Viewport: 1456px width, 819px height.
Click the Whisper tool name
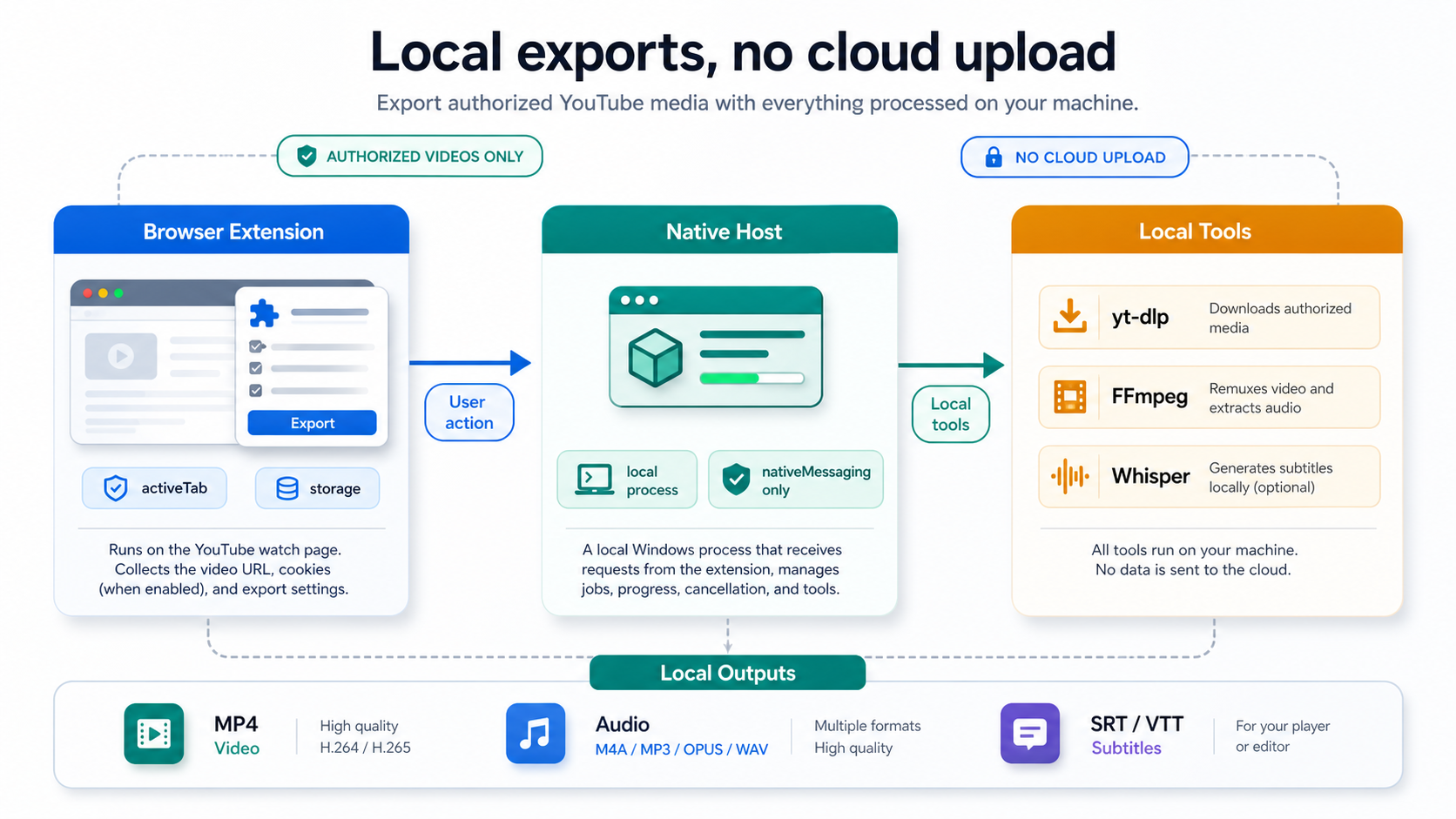click(x=1150, y=476)
